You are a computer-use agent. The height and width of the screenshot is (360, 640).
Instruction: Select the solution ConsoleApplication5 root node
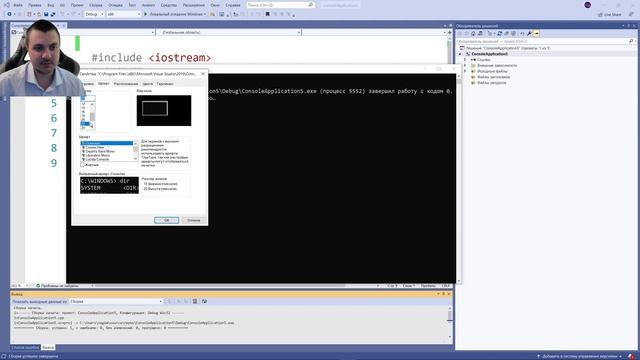508,48
